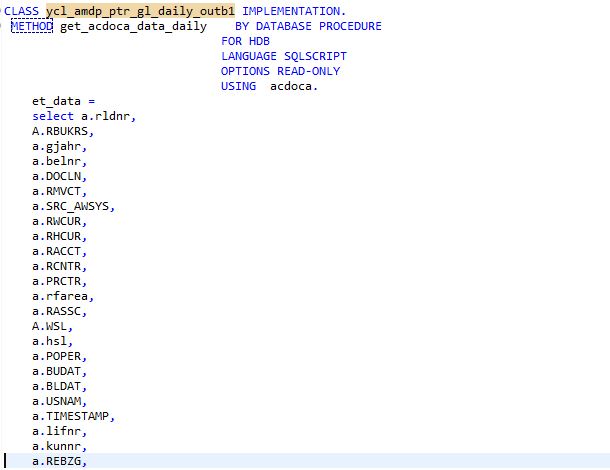Click the a.kunnr field
This screenshot has height=470, width=610.
point(60,447)
